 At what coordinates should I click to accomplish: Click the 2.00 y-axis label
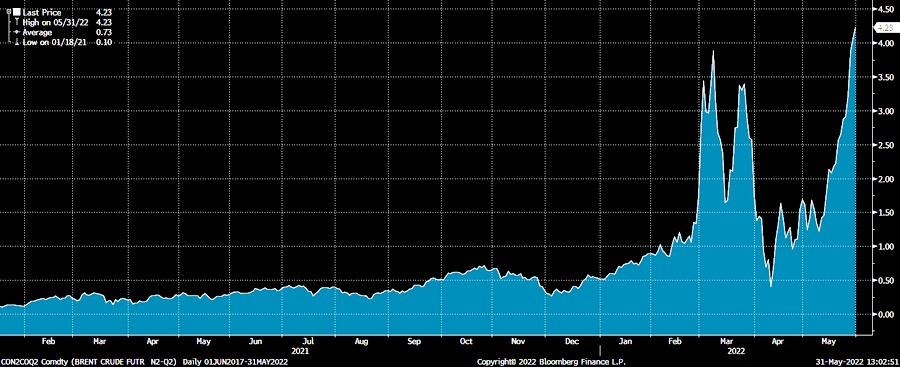[x=885, y=179]
